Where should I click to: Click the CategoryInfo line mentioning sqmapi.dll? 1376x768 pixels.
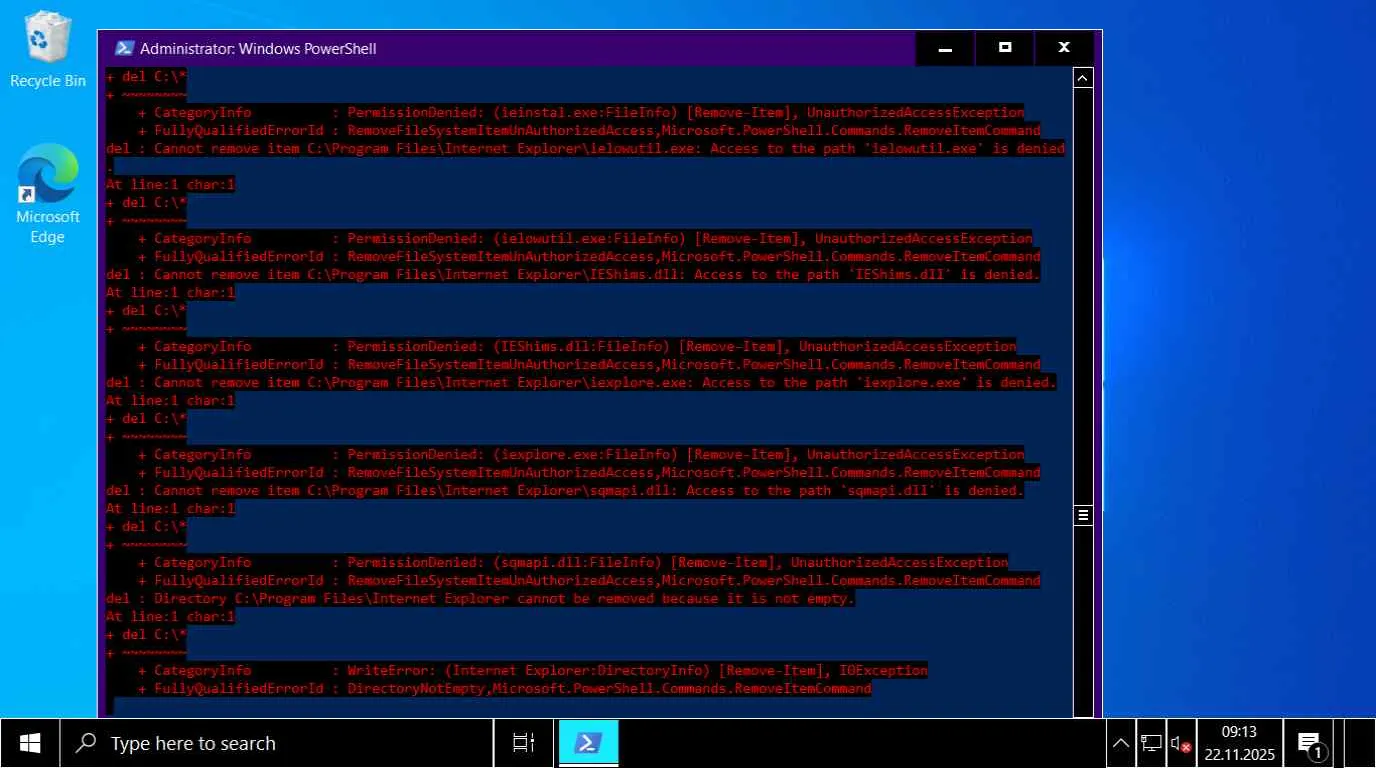coord(573,562)
